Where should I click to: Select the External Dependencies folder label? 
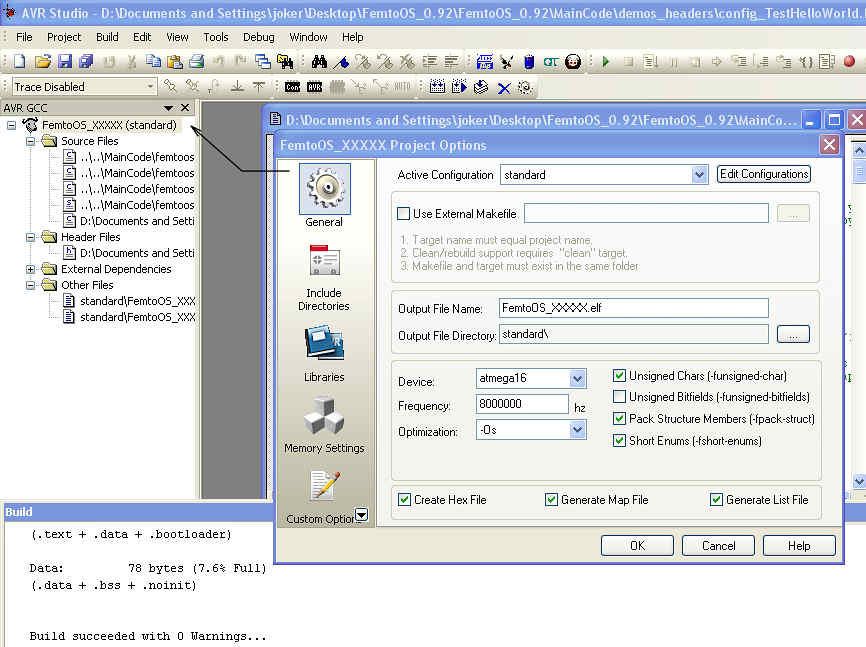116,269
